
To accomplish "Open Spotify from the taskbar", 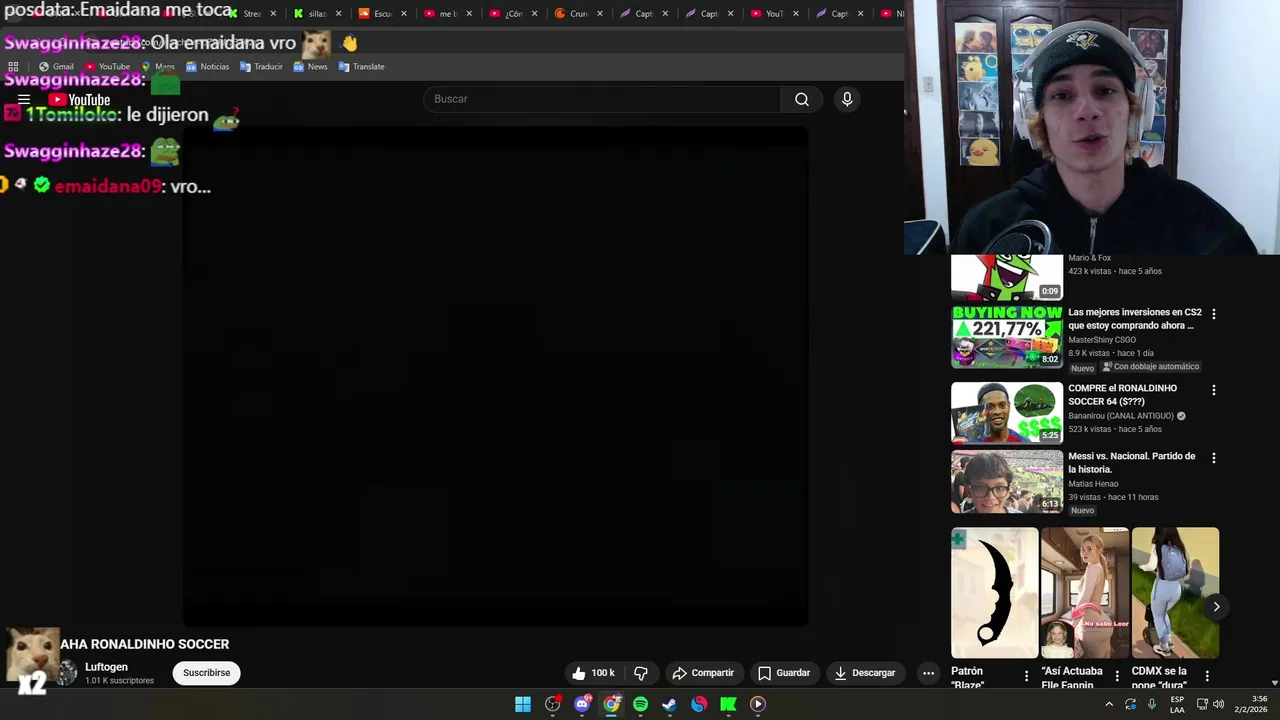I will click(640, 704).
